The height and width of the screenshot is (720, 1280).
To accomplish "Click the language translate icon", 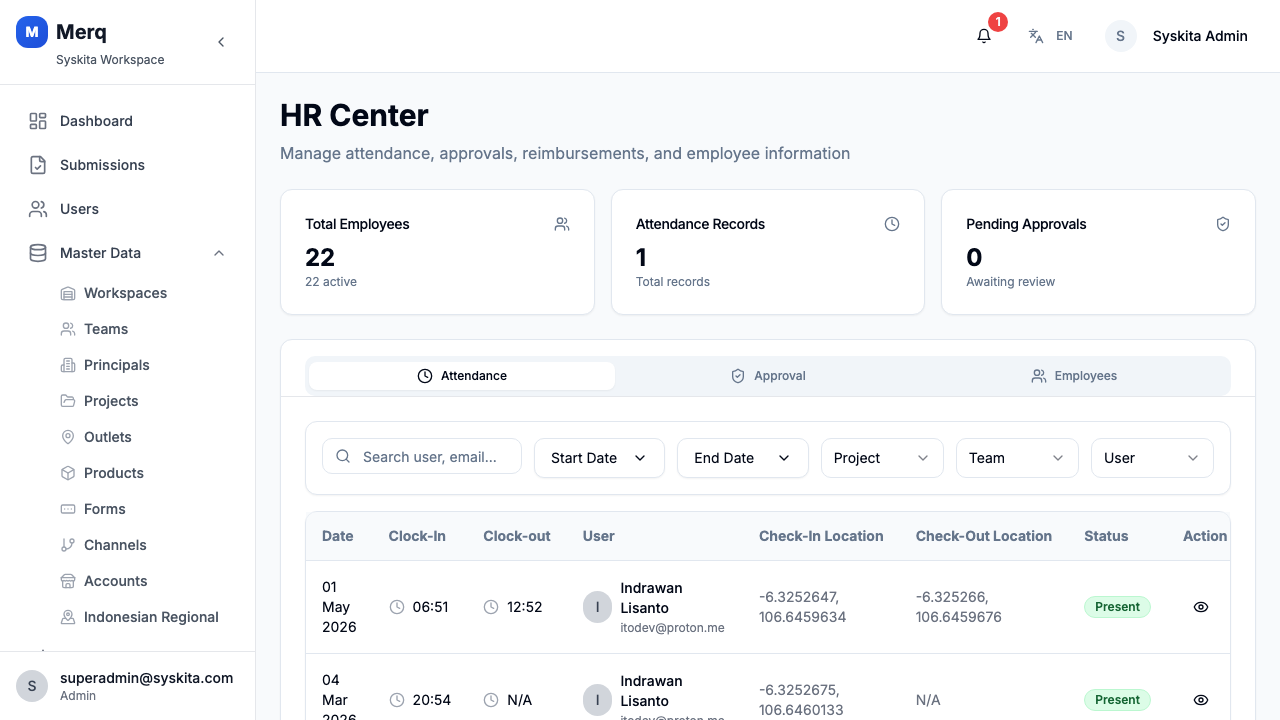I will tap(1036, 36).
